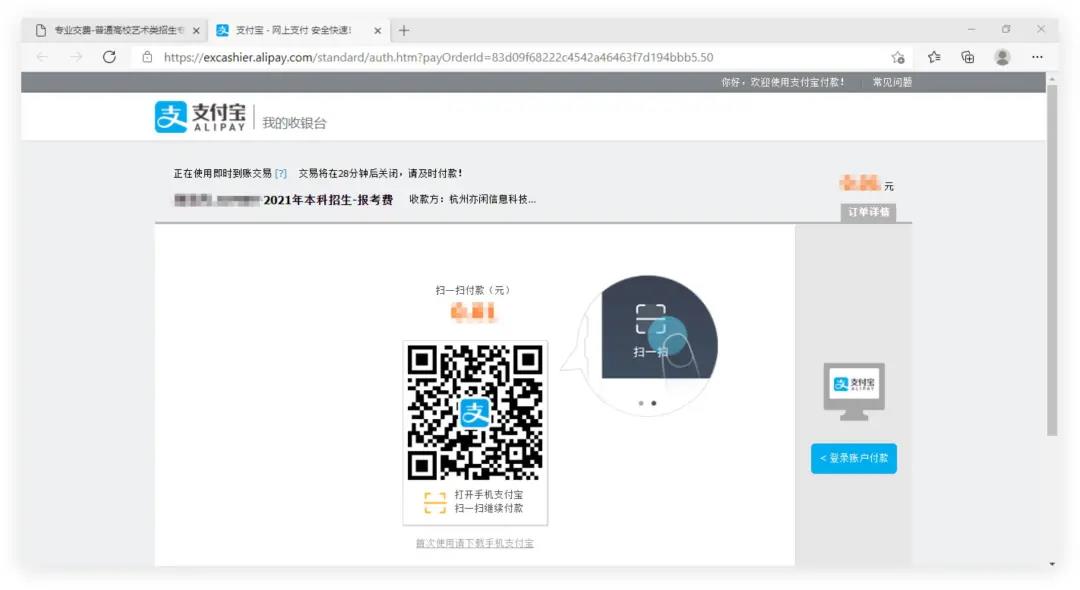1080x590 pixels.
Task: Click the 登录账户付款 button
Action: (x=853, y=459)
